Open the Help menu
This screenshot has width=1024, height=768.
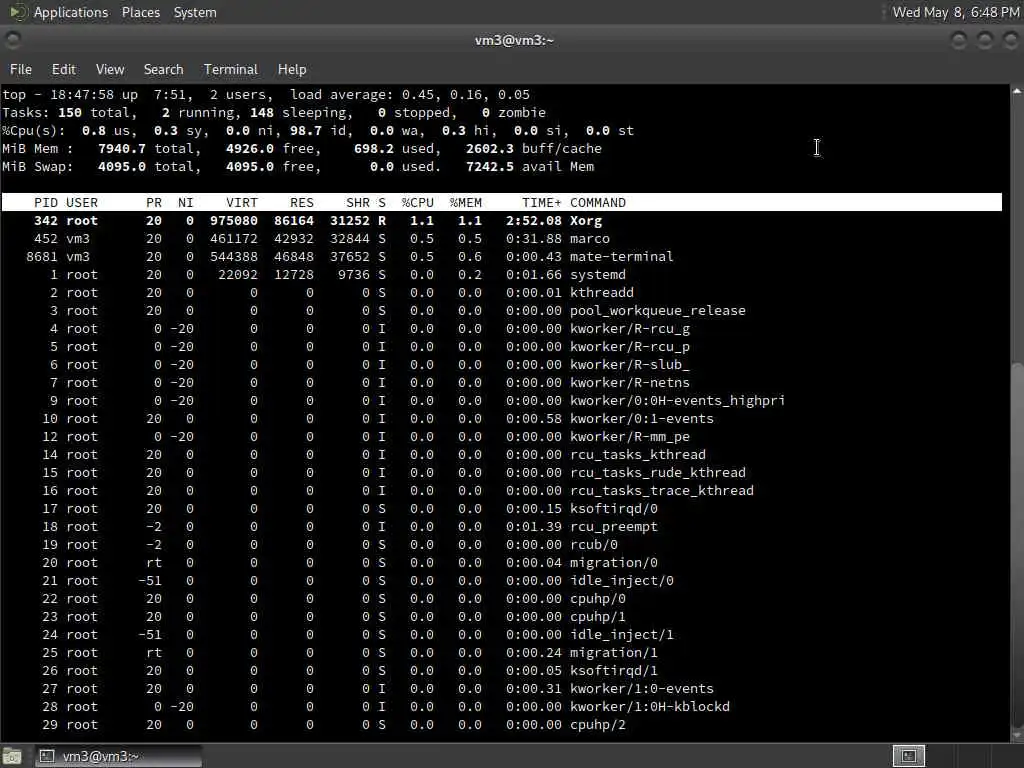coord(292,69)
